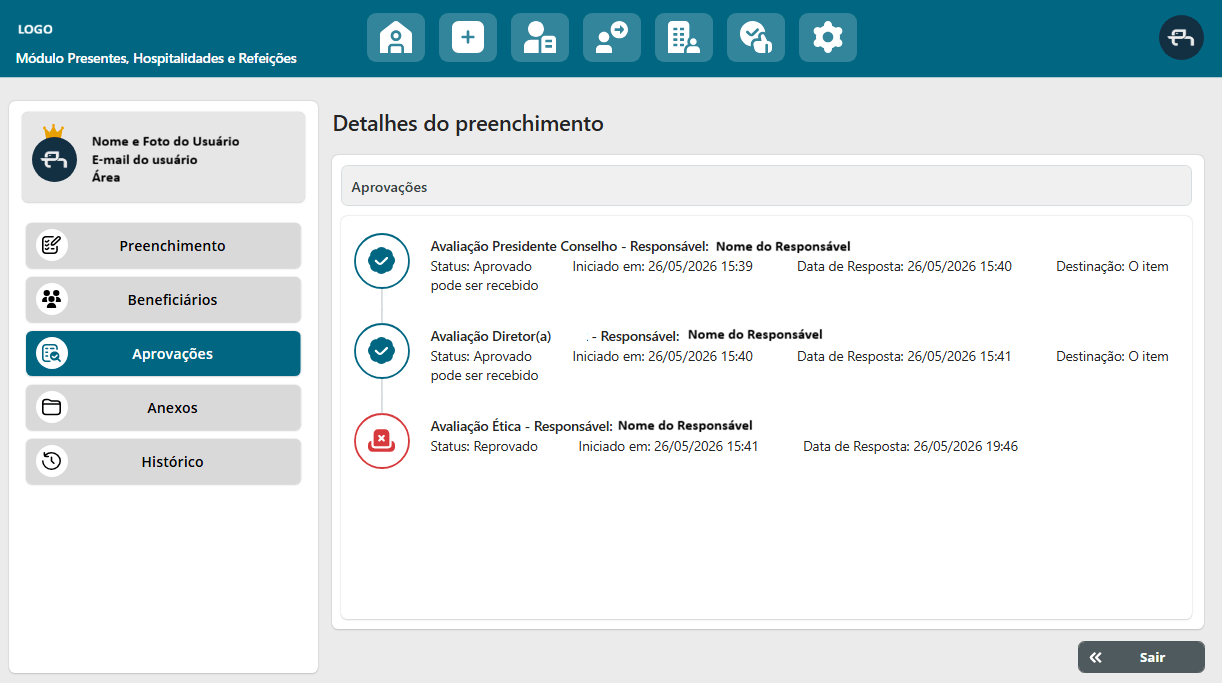Image resolution: width=1222 pixels, height=683 pixels.
Task: Open the Preenchimento menu item
Action: [163, 246]
